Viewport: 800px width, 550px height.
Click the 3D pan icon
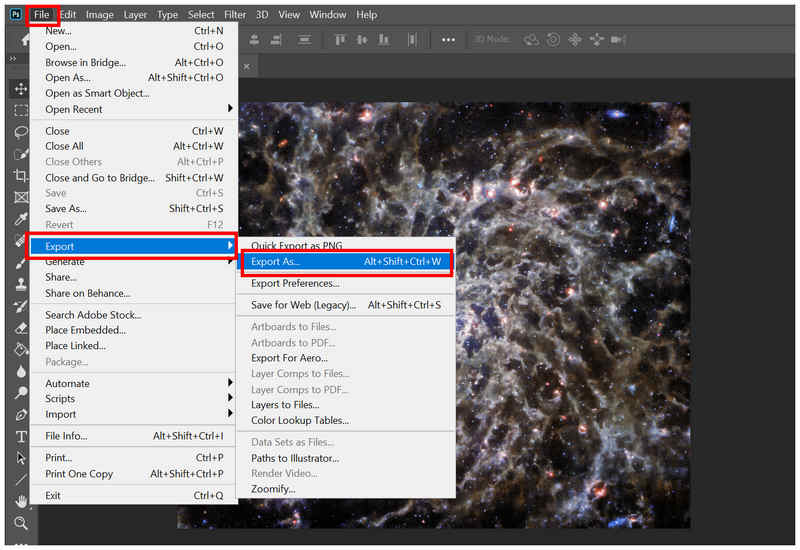coord(574,40)
